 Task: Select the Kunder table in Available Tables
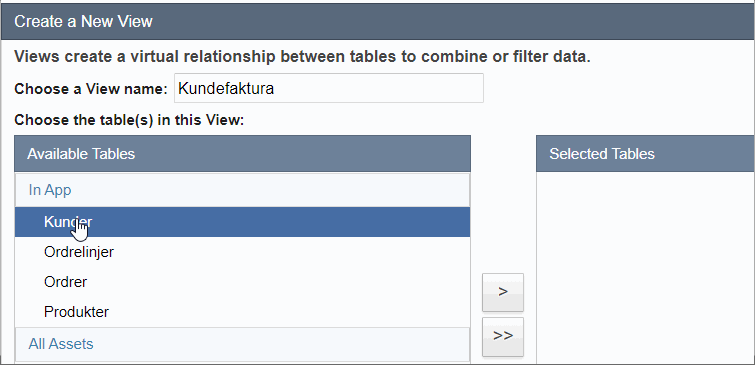pyautogui.click(x=242, y=222)
